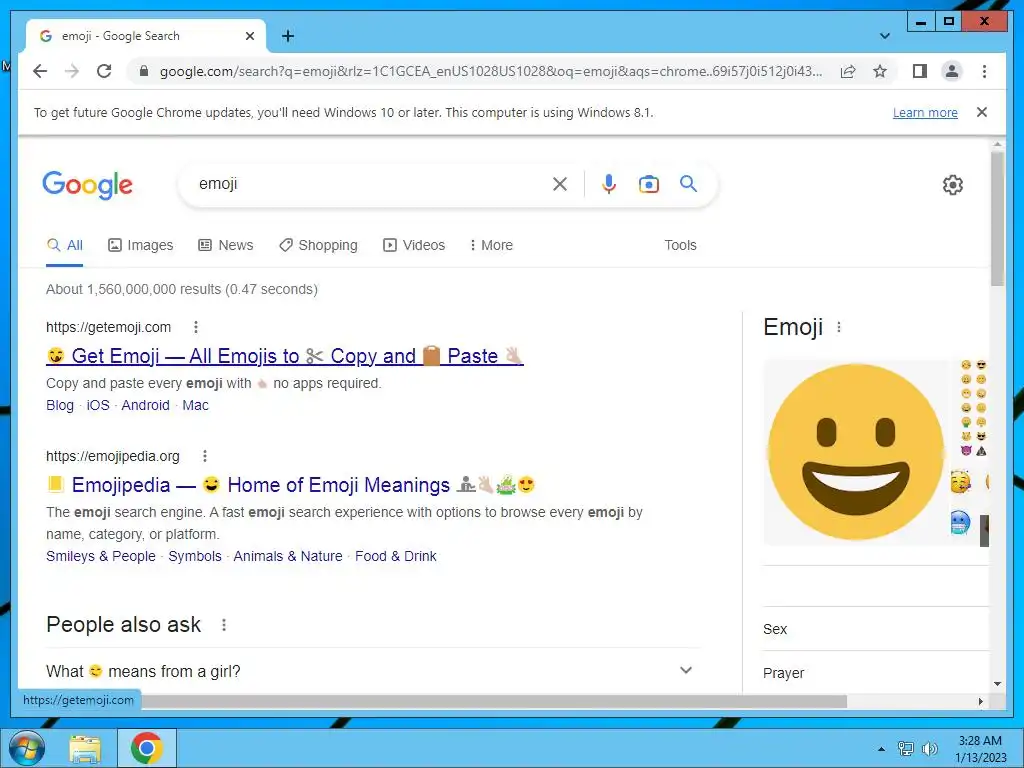
Task: Open options for getemoji.com result
Action: 195,327
